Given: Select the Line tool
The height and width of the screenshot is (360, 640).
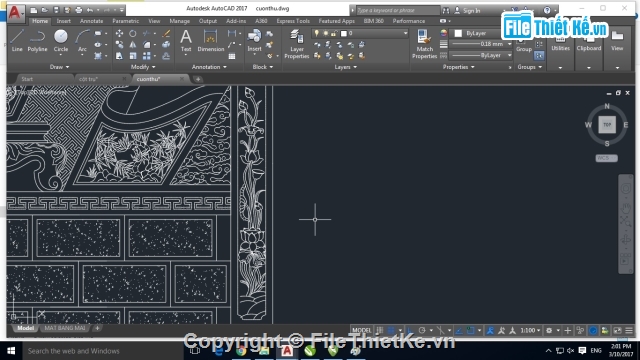Looking at the screenshot, I should point(17,40).
